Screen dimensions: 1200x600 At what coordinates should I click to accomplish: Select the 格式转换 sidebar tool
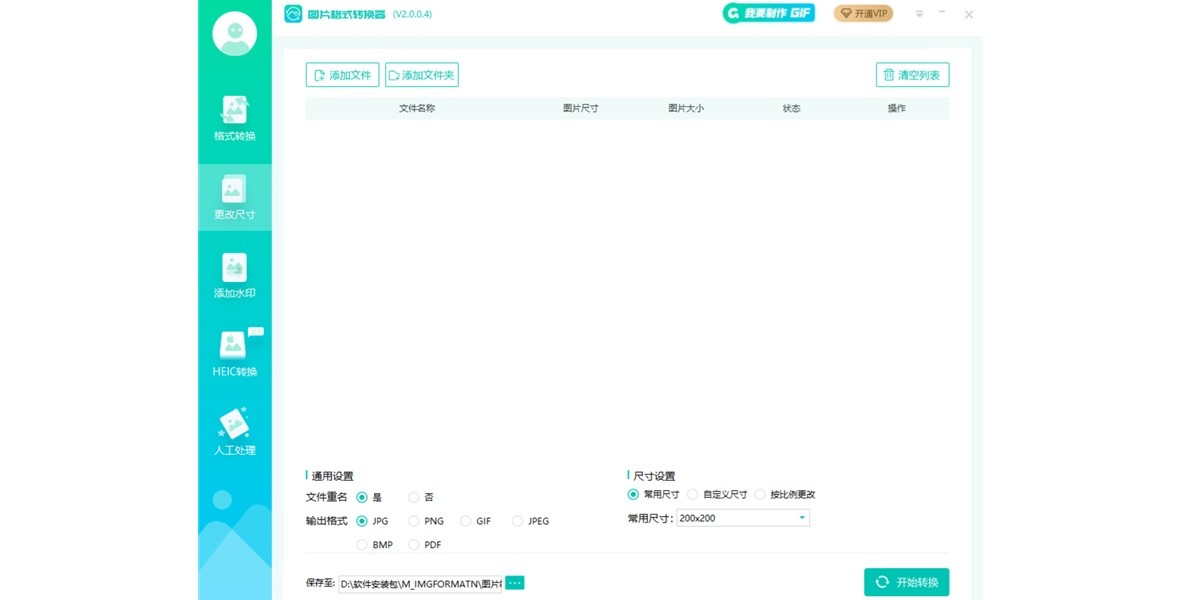(x=234, y=118)
